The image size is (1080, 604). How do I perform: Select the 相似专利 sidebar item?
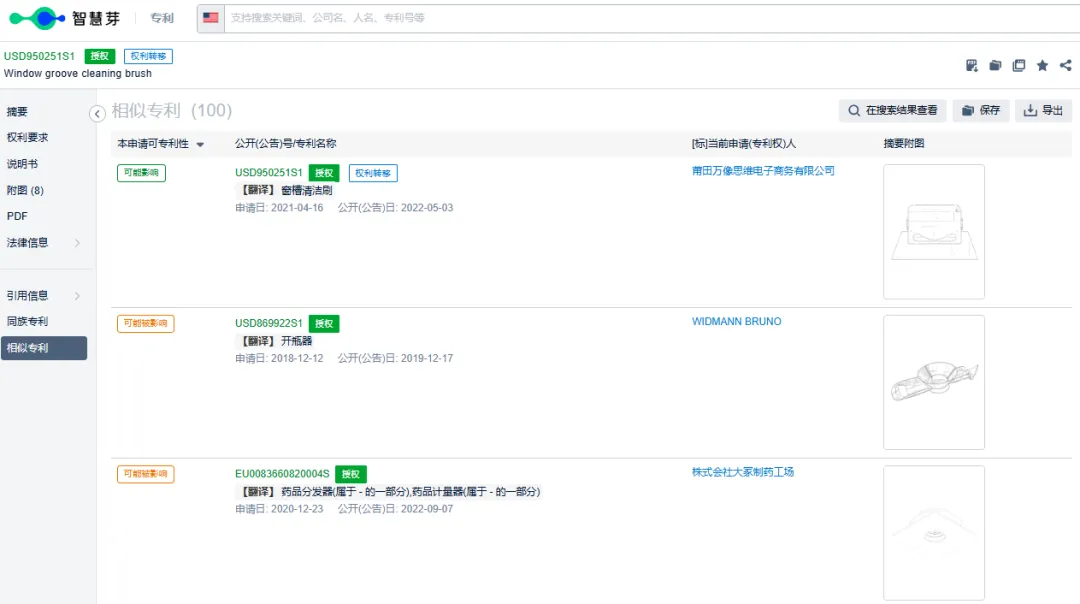[x=44, y=348]
